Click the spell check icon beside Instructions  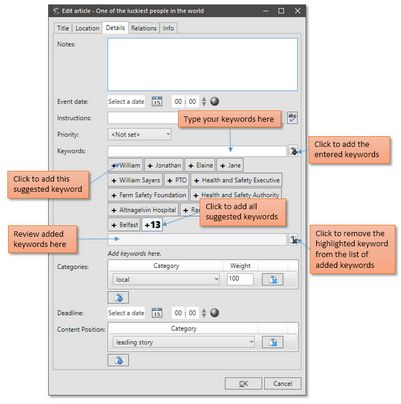click(292, 118)
